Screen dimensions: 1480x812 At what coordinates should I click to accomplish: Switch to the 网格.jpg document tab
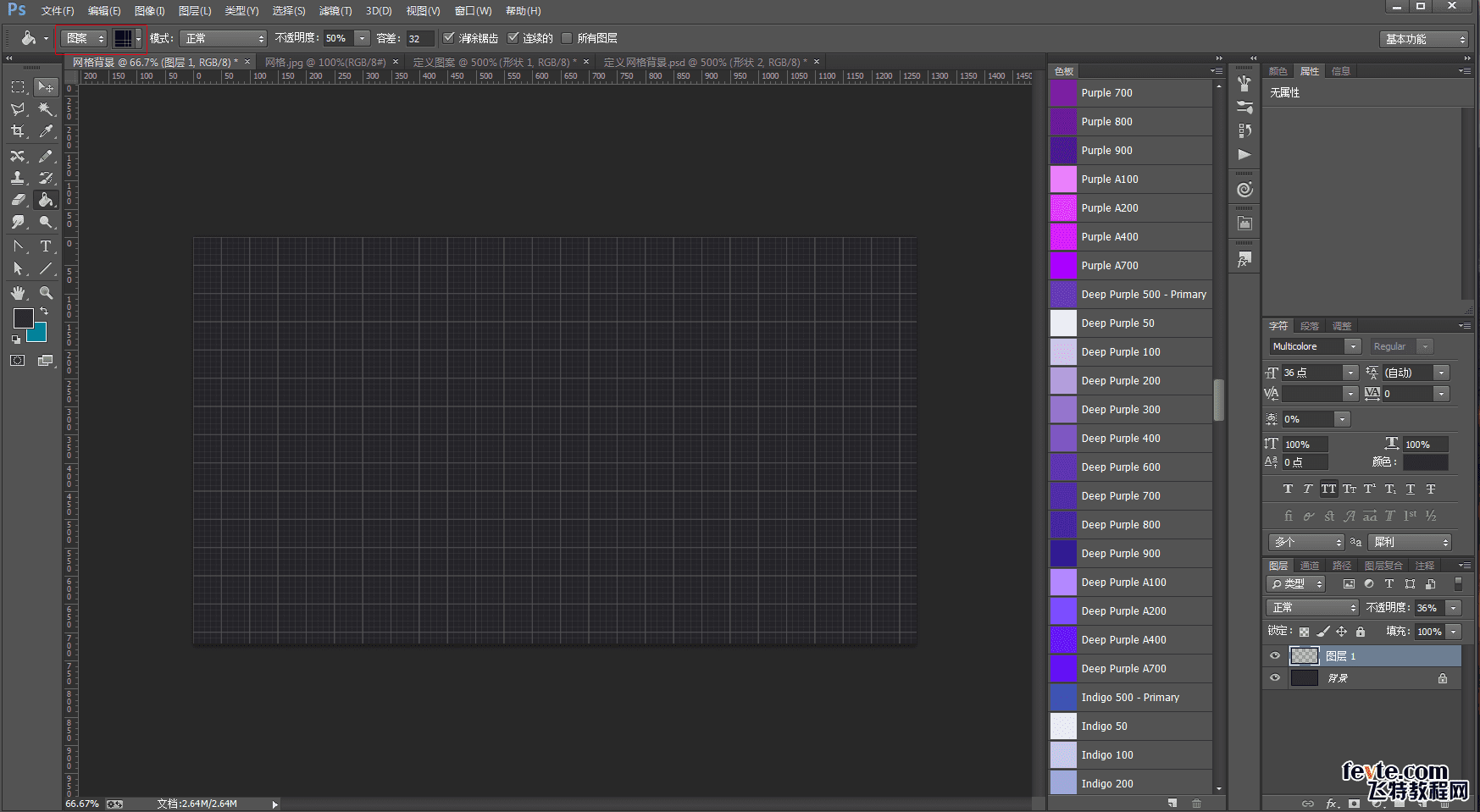324,62
